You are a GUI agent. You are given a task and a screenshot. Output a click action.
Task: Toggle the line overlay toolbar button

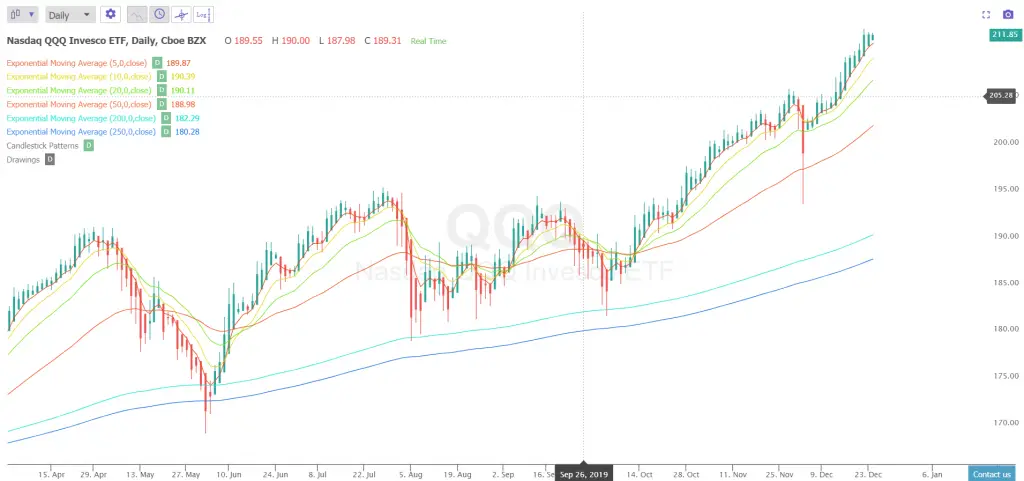[136, 14]
